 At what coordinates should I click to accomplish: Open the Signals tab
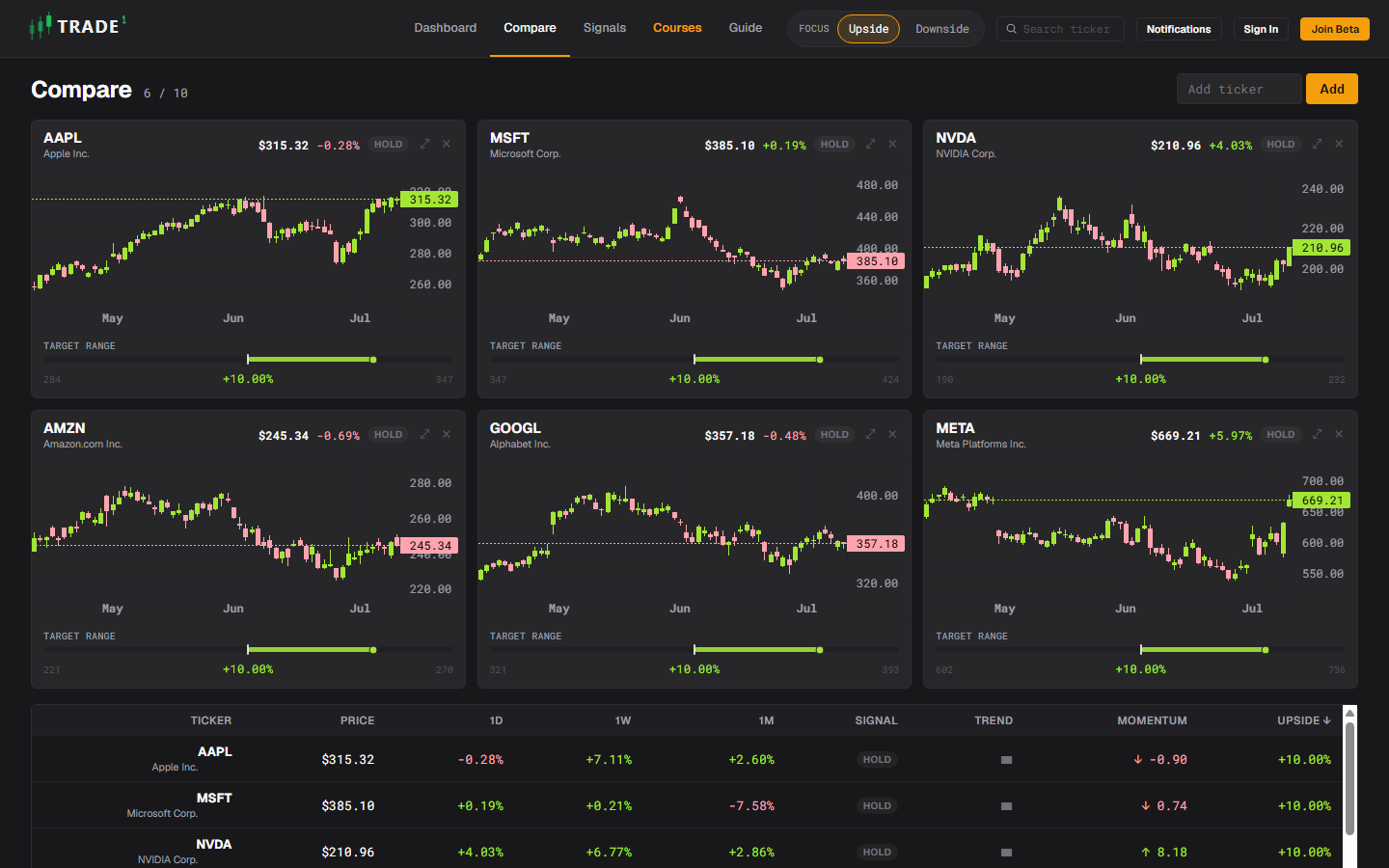point(605,28)
